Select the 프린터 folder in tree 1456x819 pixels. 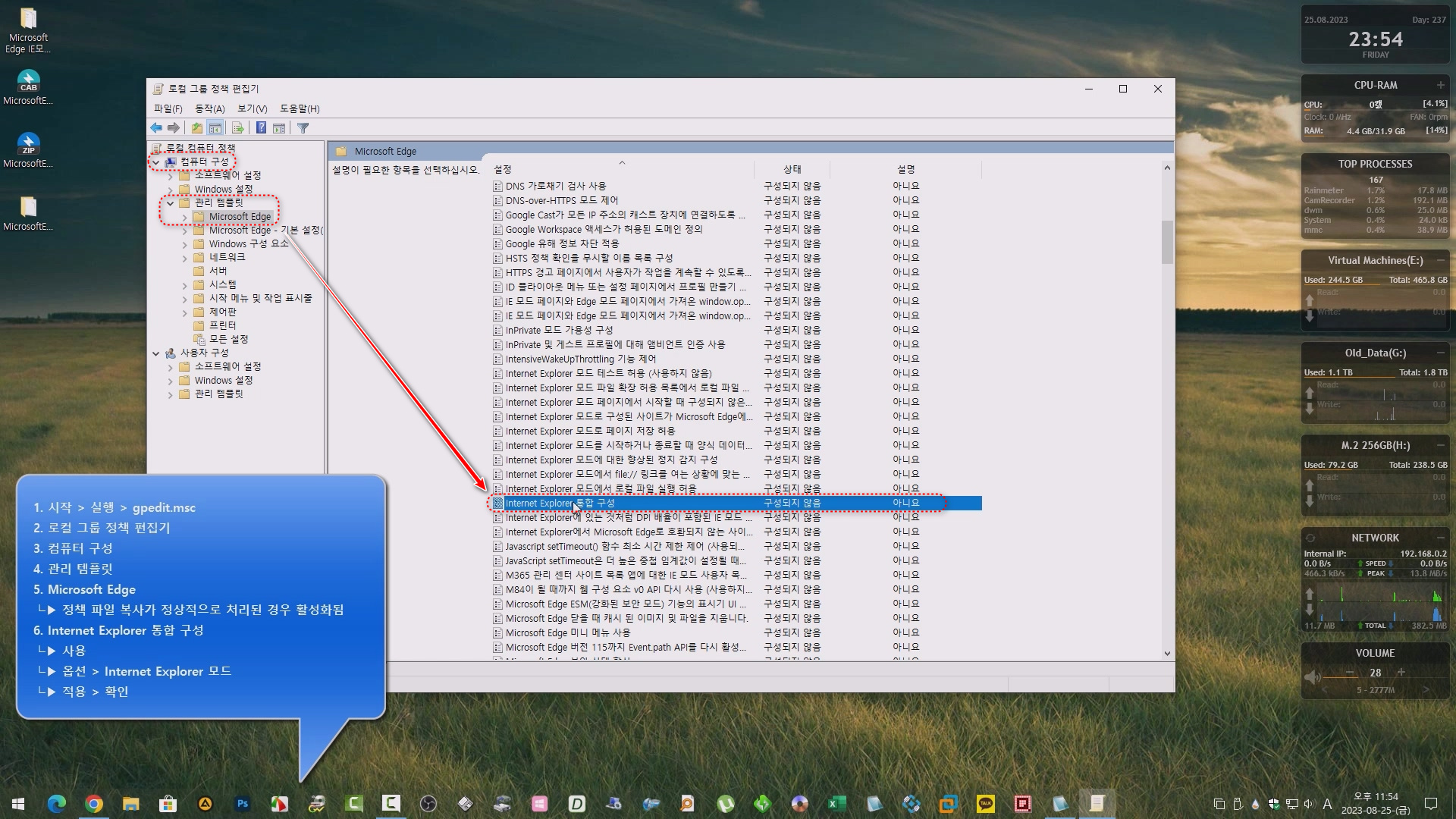[223, 325]
